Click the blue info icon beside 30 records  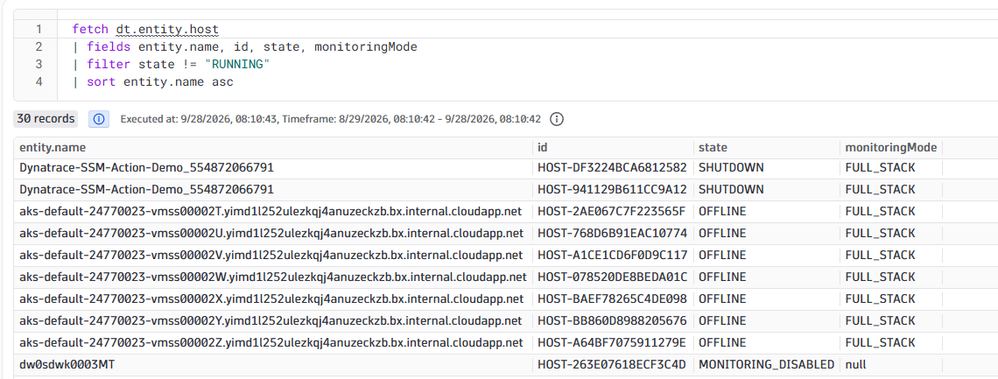[99, 119]
